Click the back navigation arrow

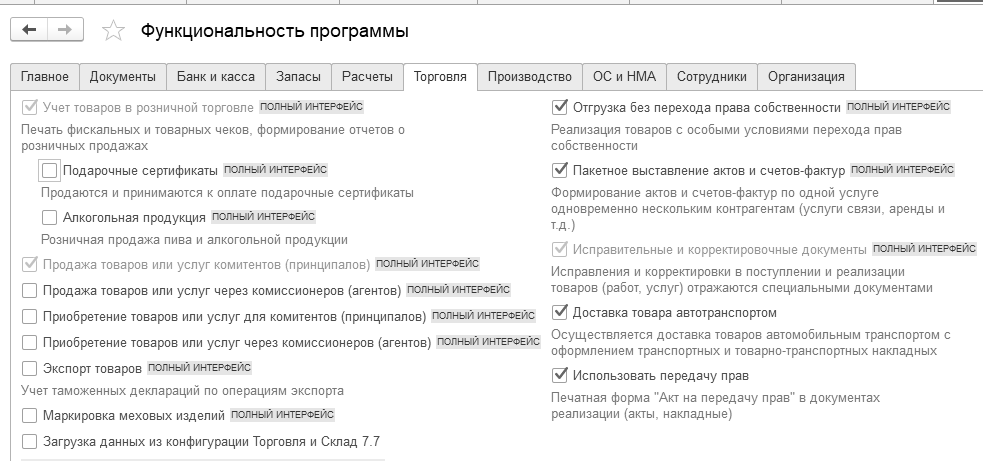click(x=29, y=31)
